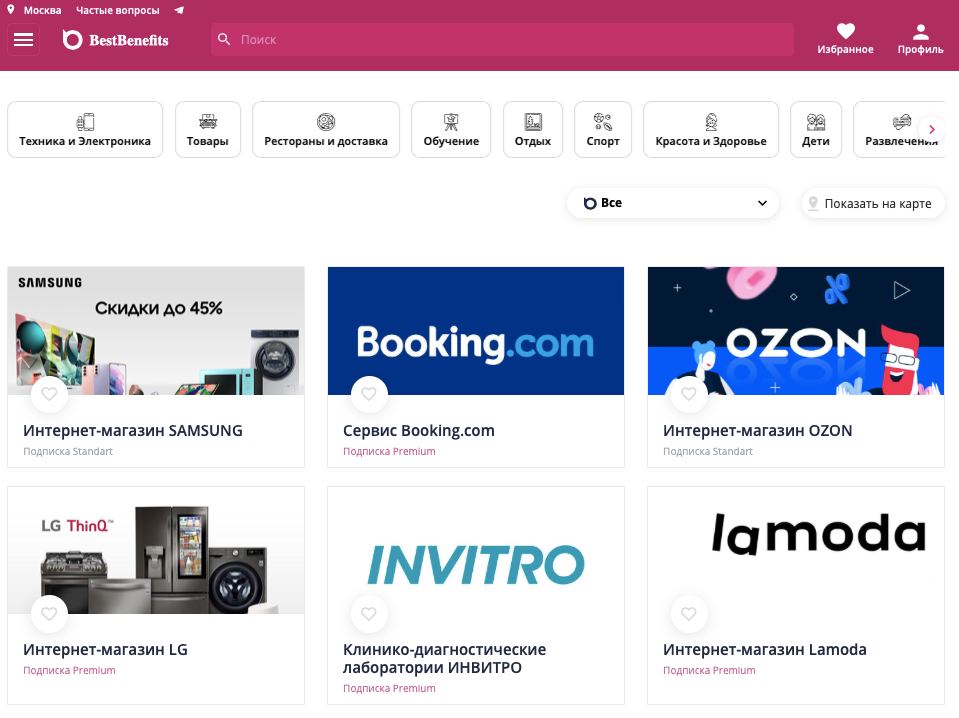Open the INVITRO banner image

pyautogui.click(x=476, y=550)
